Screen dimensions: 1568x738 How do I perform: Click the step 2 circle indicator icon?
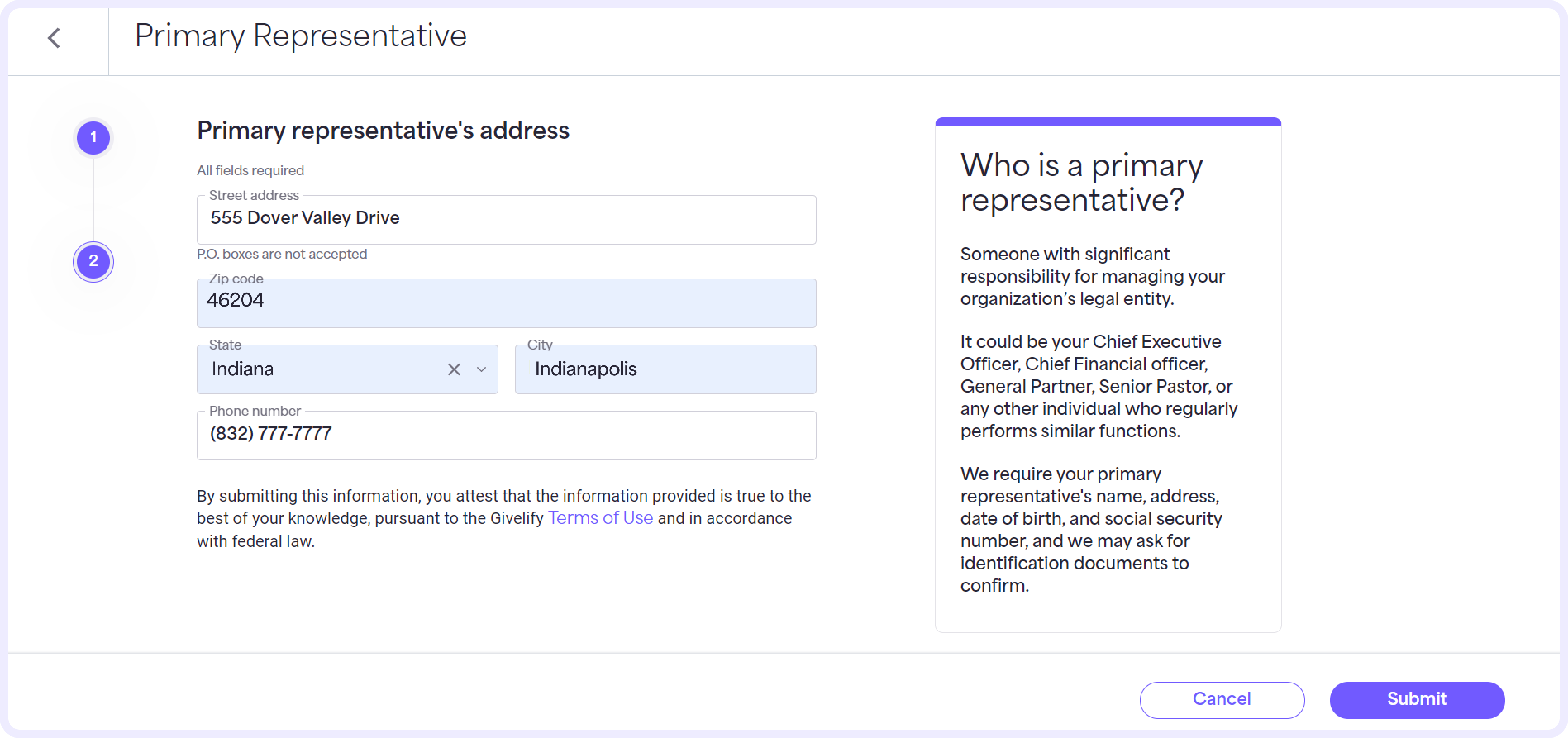[x=93, y=261]
